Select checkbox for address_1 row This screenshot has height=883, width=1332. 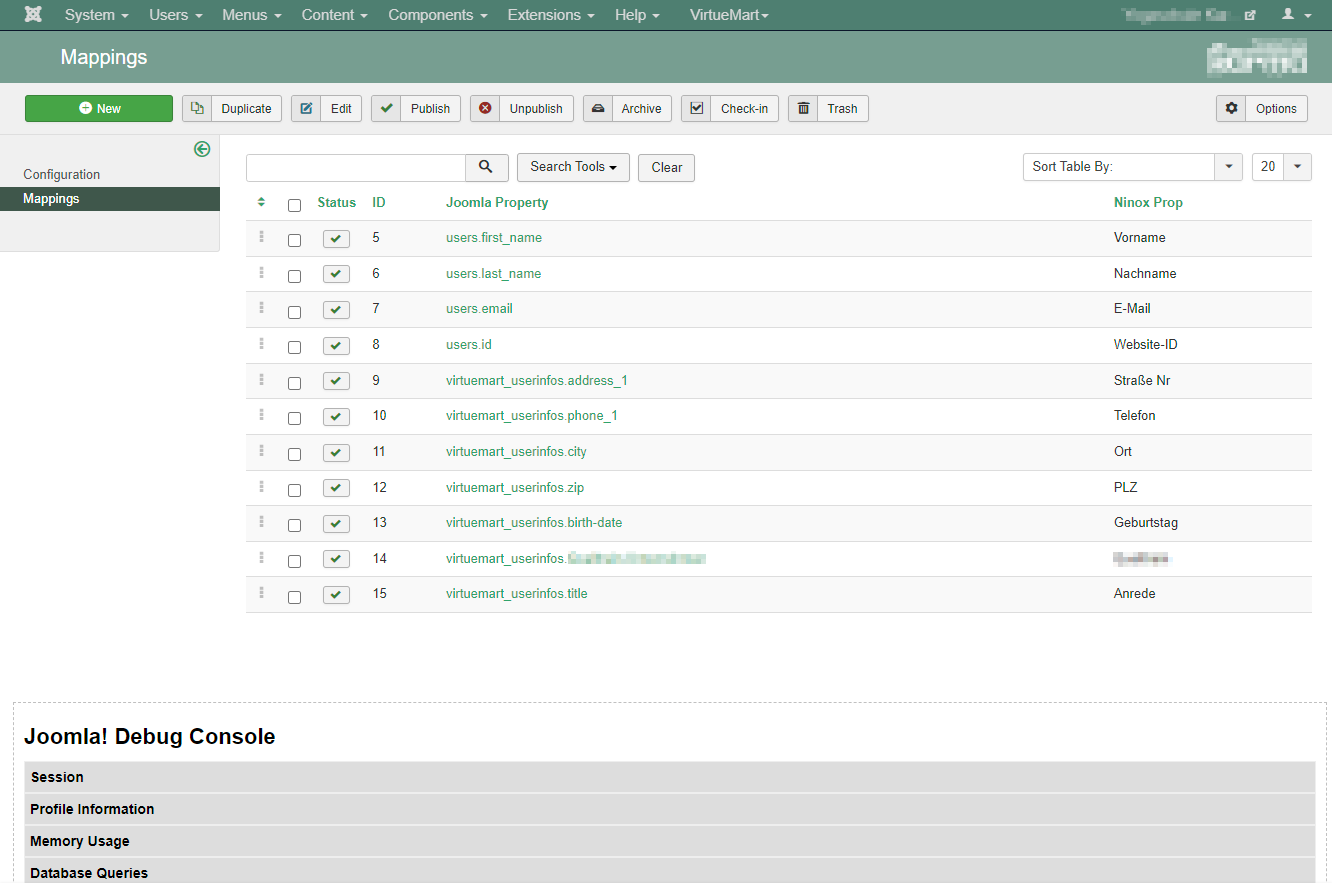[x=294, y=383]
